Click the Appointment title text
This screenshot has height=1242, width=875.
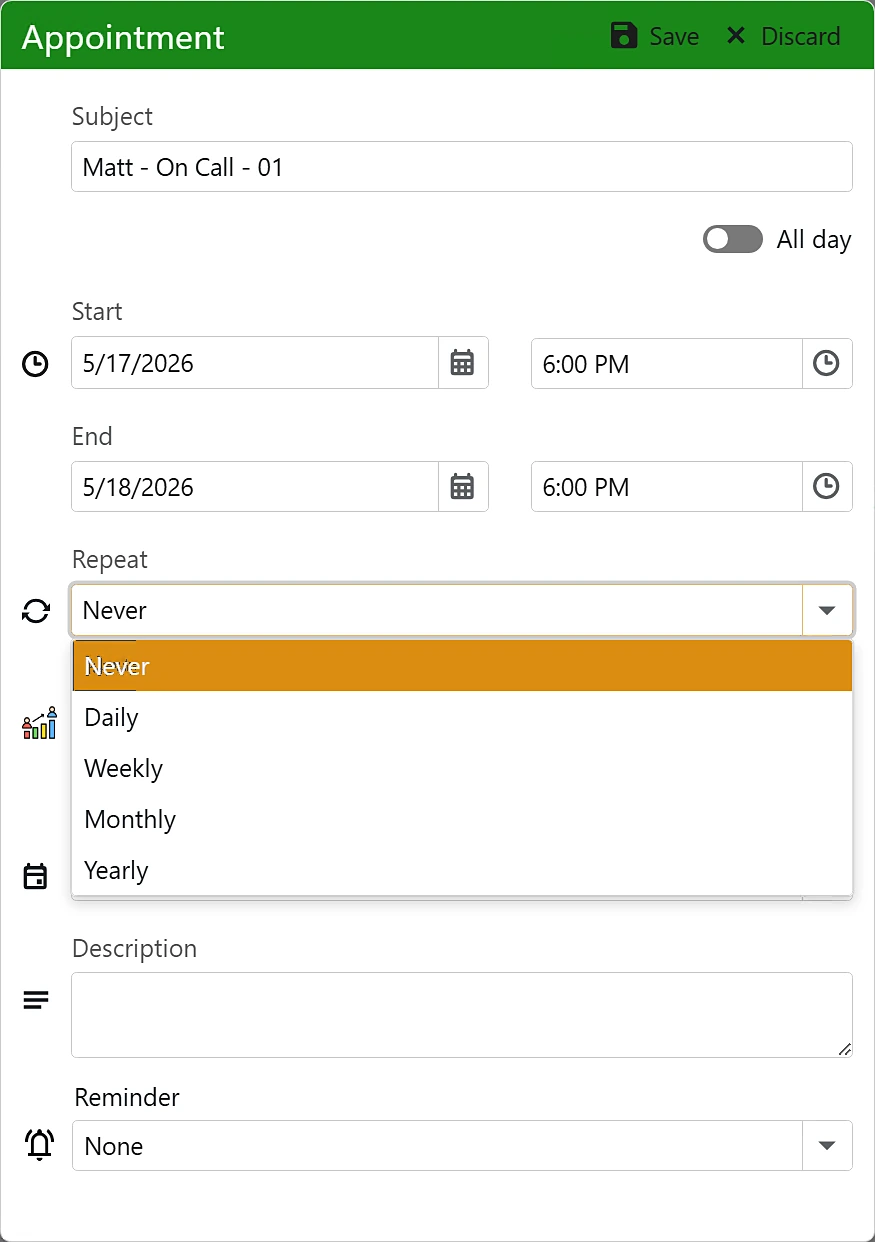(123, 37)
